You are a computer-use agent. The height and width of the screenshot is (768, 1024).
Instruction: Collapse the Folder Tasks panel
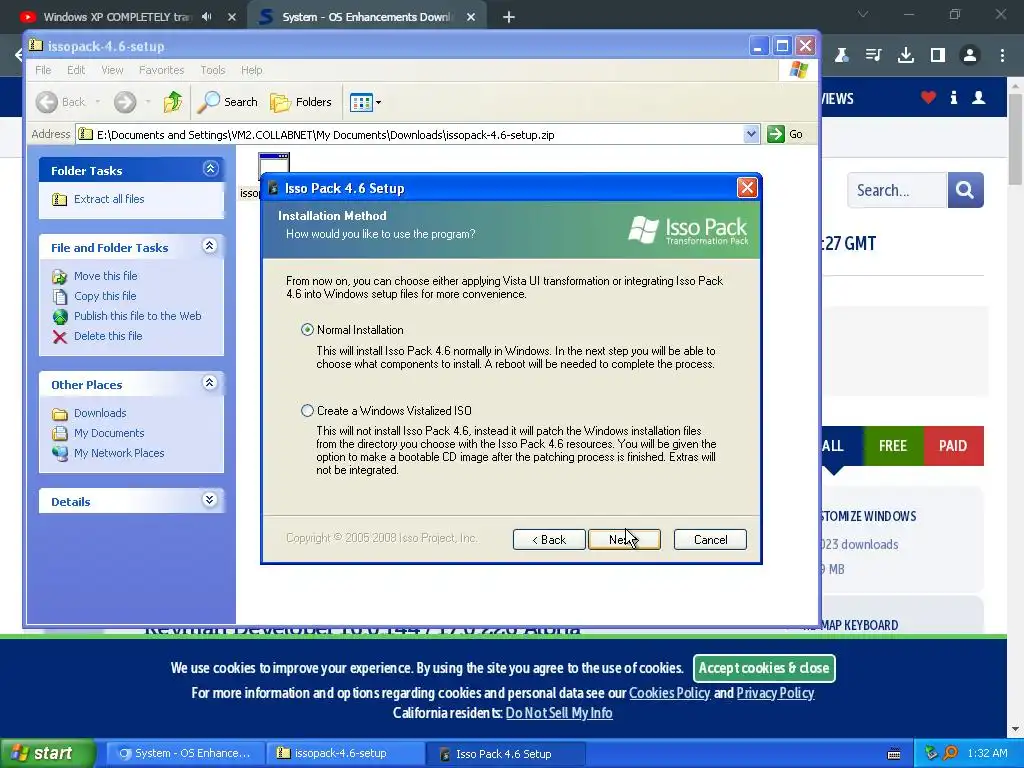(x=210, y=169)
